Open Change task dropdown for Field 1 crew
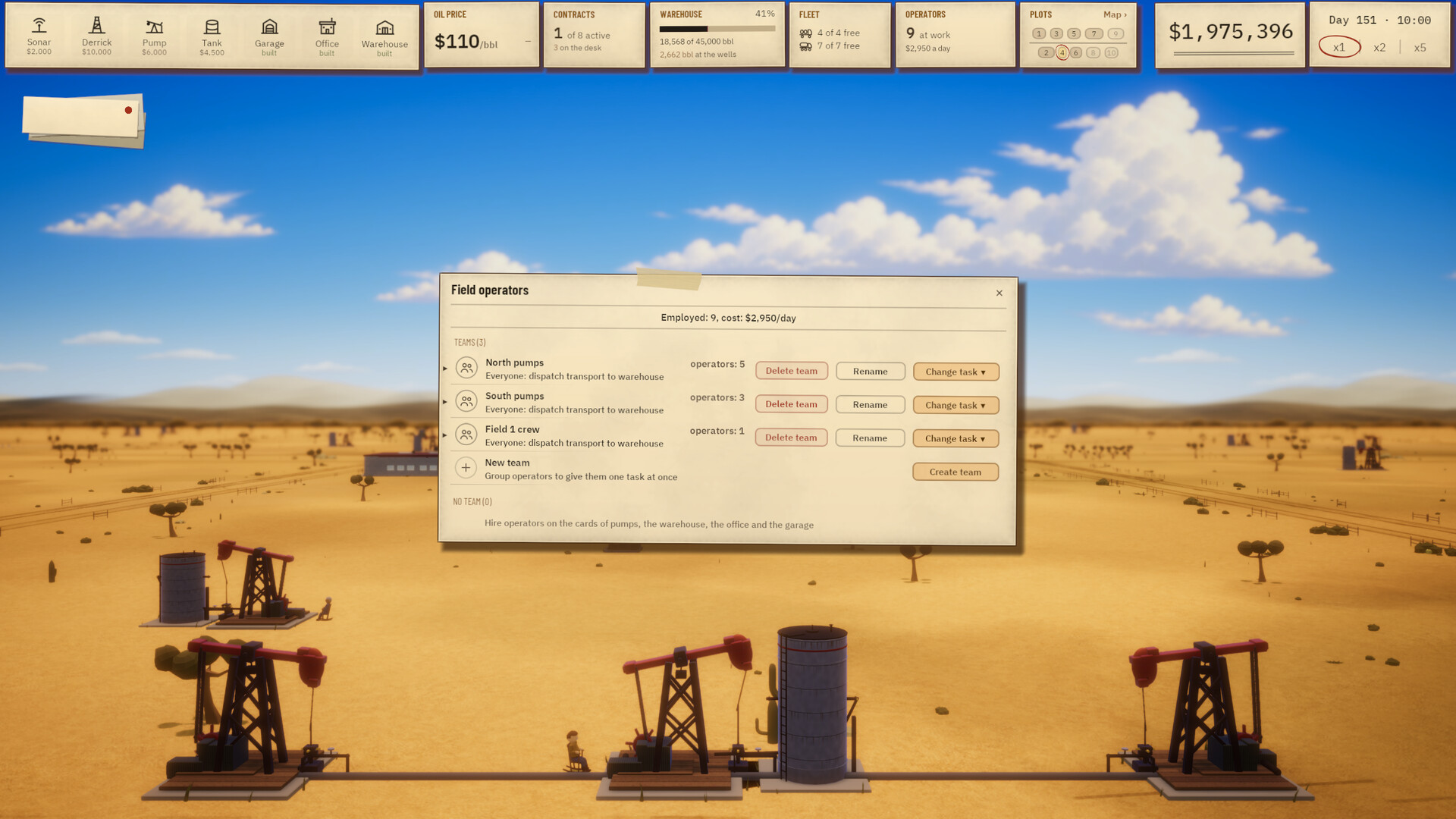Image resolution: width=1456 pixels, height=819 pixels. pyautogui.click(x=955, y=438)
